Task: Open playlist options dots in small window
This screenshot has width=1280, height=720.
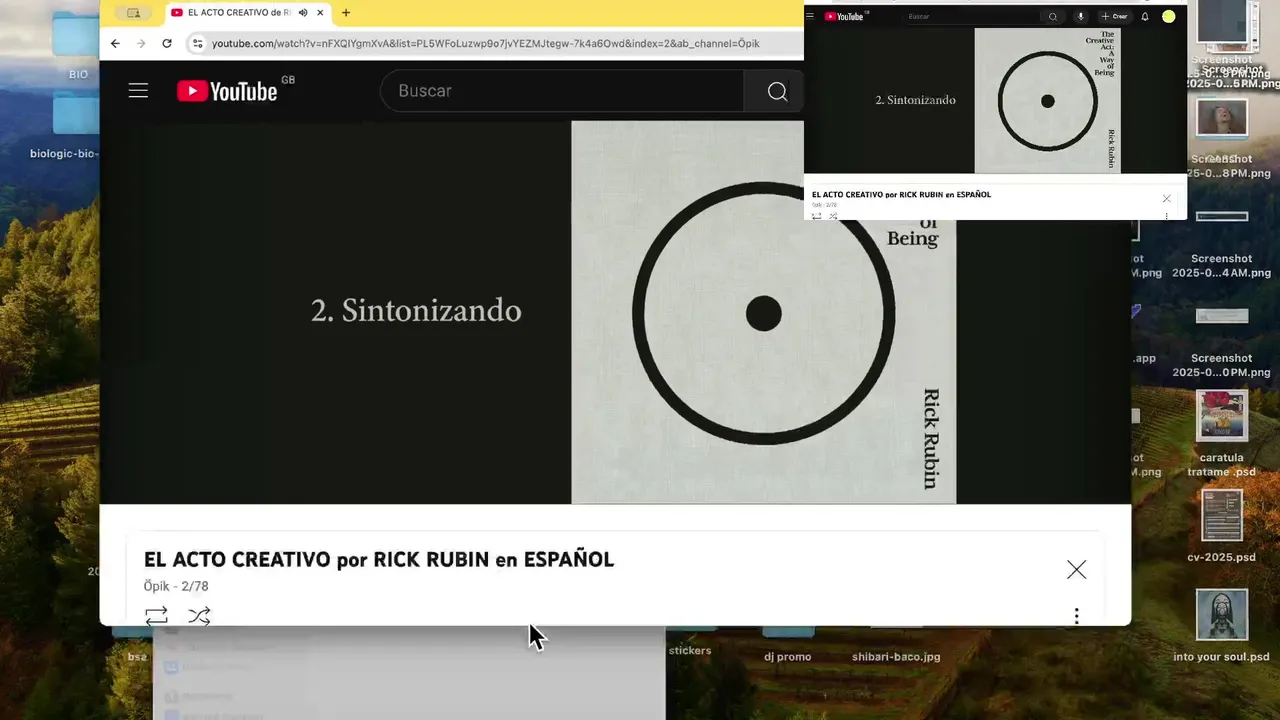Action: [1166, 216]
